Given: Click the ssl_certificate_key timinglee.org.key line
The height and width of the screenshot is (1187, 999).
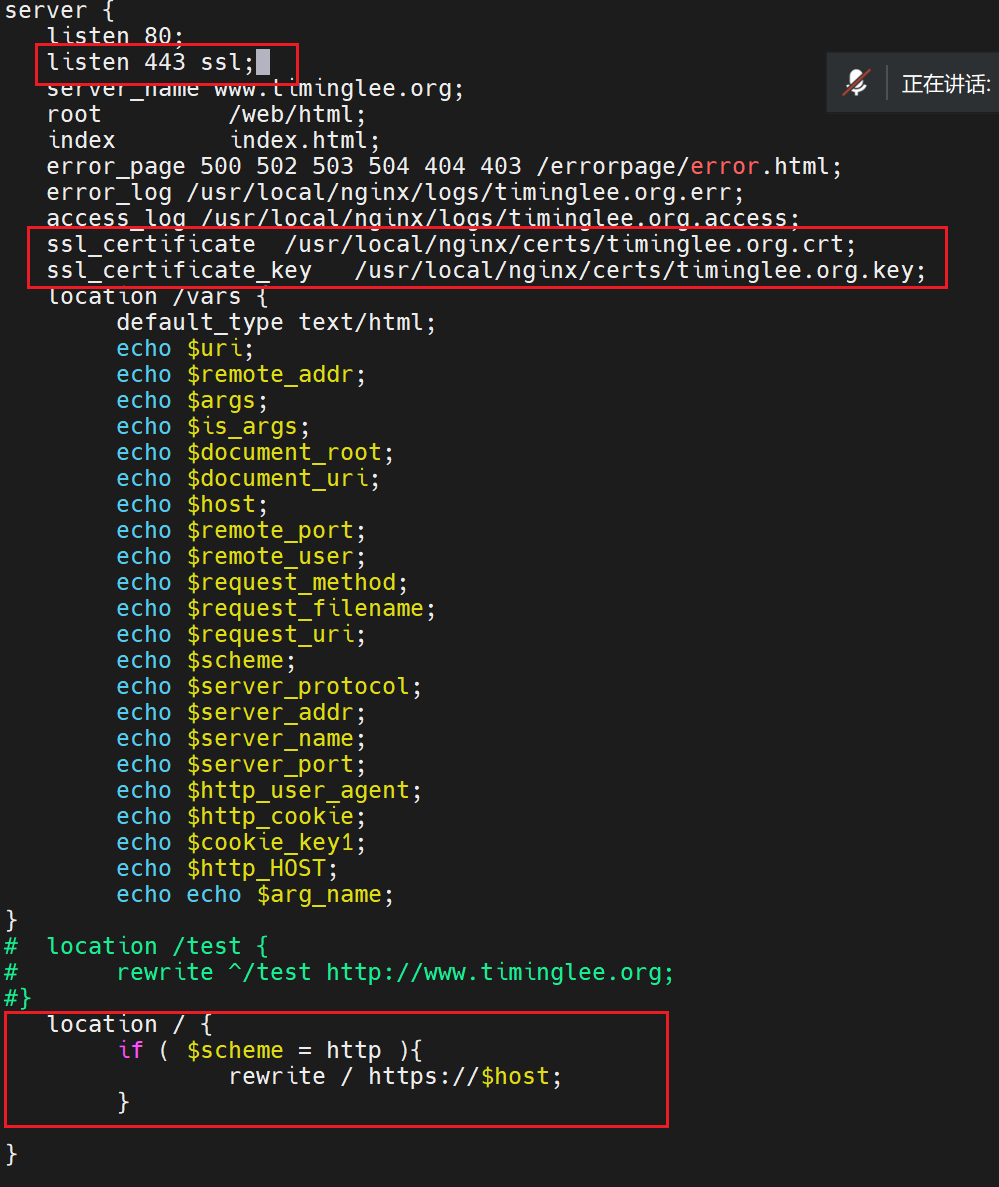Looking at the screenshot, I should point(486,270).
